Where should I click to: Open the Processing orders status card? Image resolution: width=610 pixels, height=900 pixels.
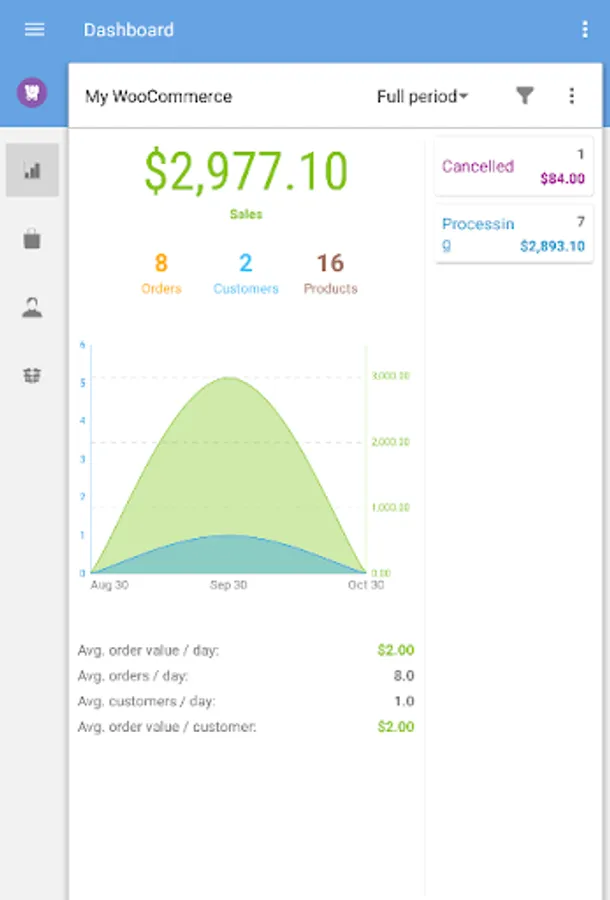pyautogui.click(x=514, y=235)
